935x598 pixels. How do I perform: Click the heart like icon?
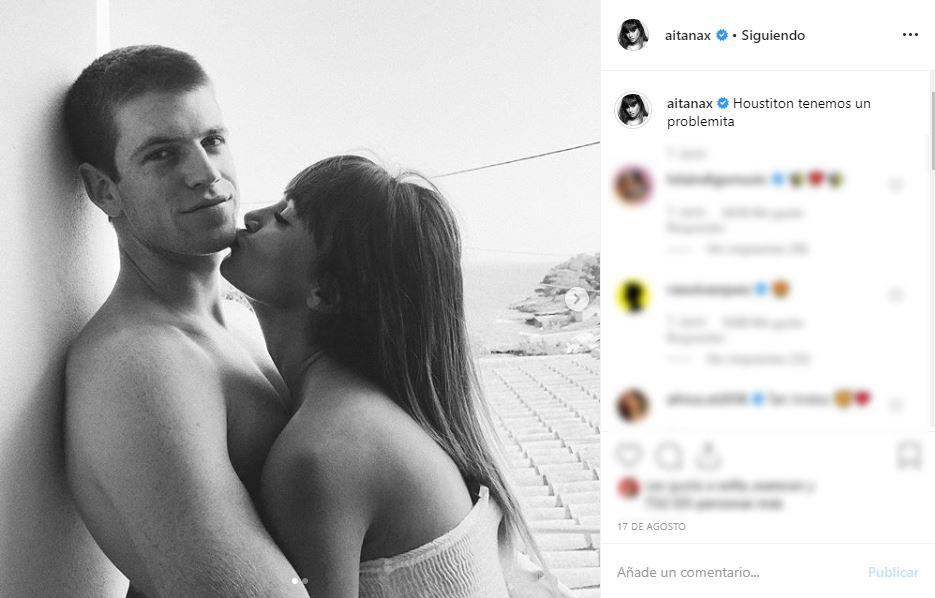pos(629,456)
